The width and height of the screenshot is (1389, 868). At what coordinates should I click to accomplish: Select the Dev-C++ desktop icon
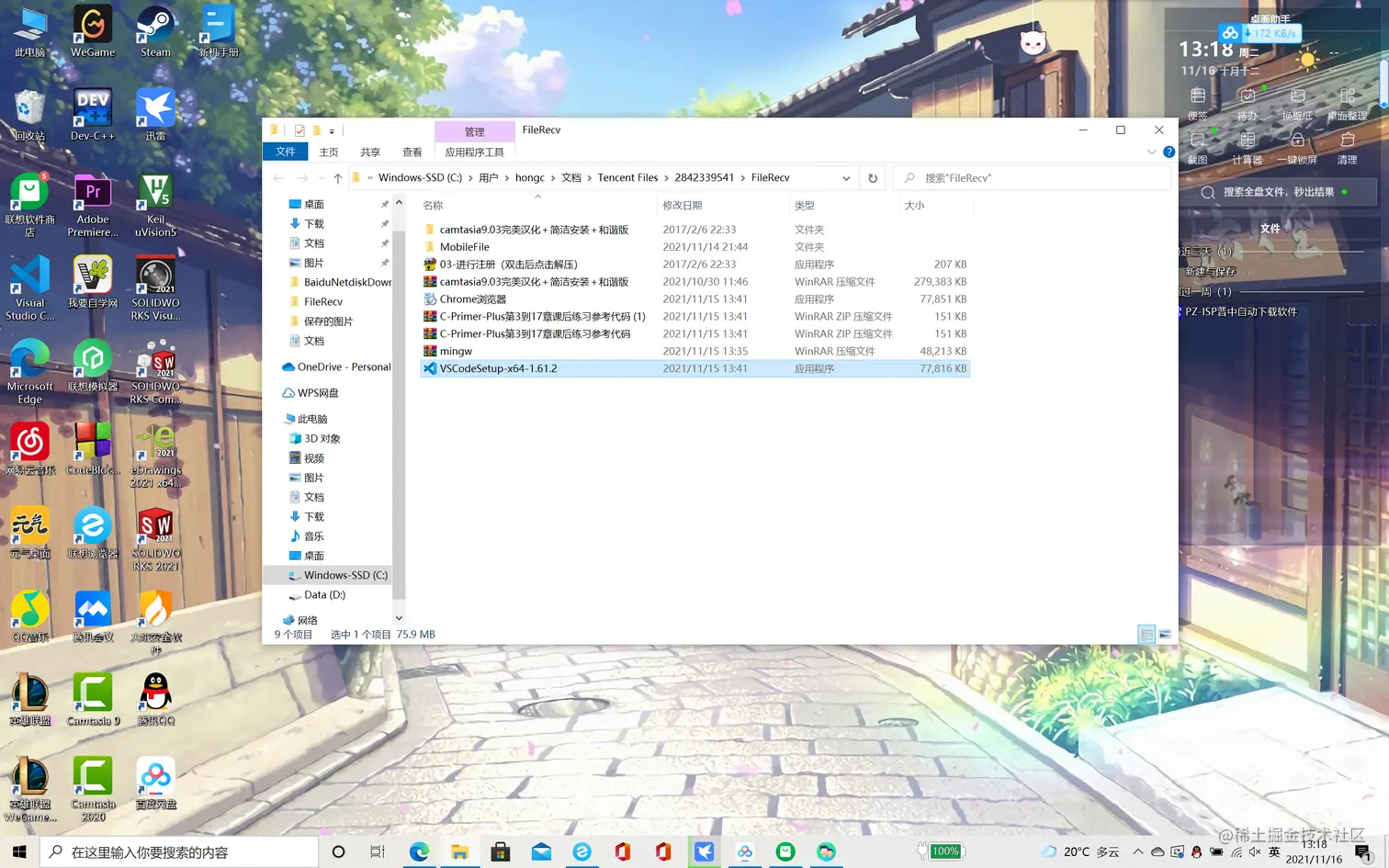click(x=93, y=115)
